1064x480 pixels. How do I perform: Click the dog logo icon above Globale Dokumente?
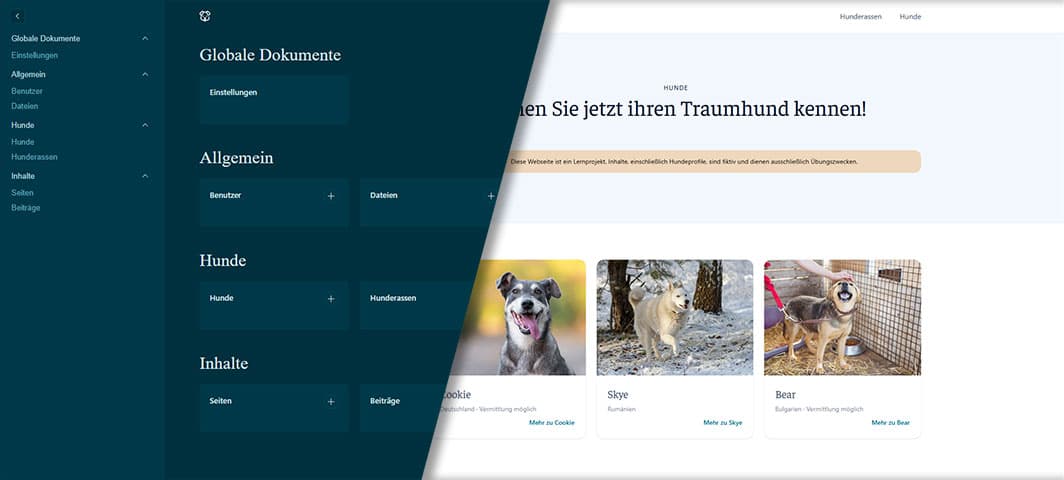coord(205,16)
